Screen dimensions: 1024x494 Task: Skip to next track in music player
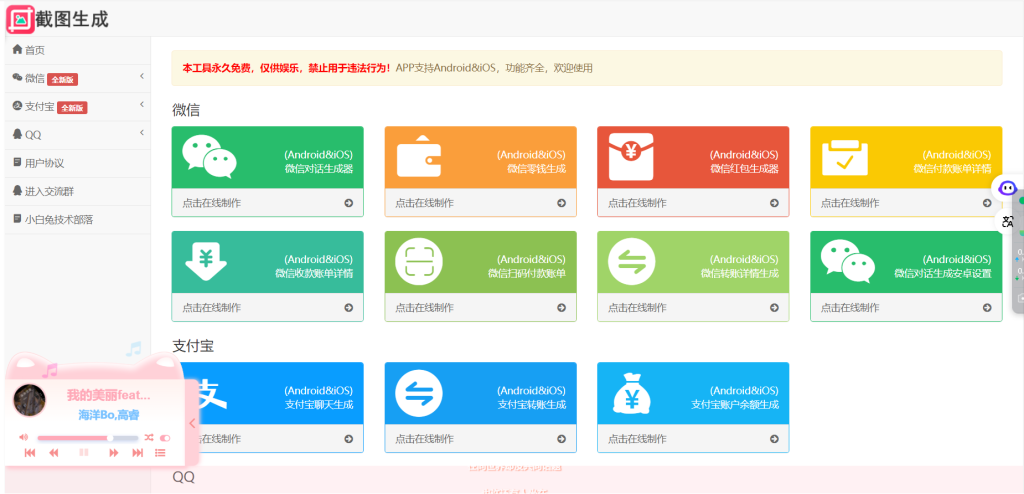point(138,453)
